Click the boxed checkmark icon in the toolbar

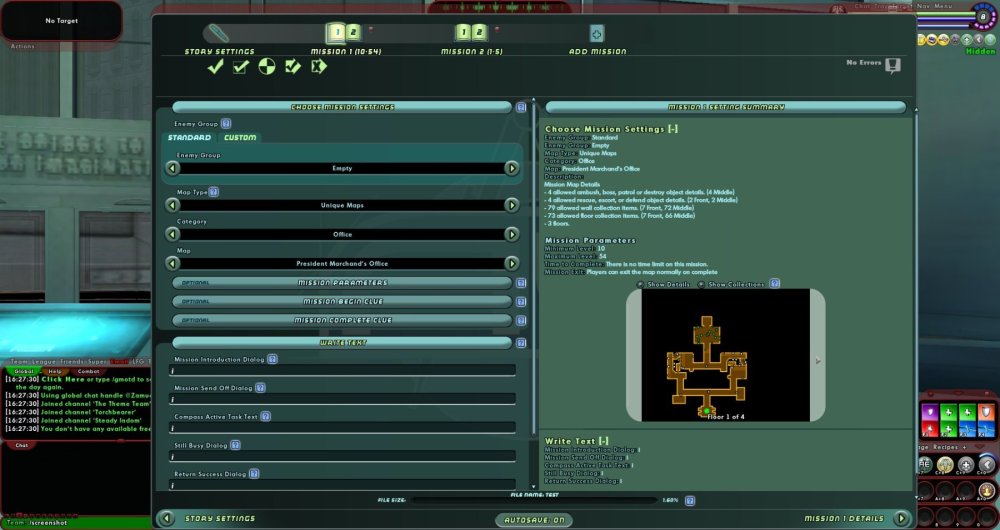[240, 66]
